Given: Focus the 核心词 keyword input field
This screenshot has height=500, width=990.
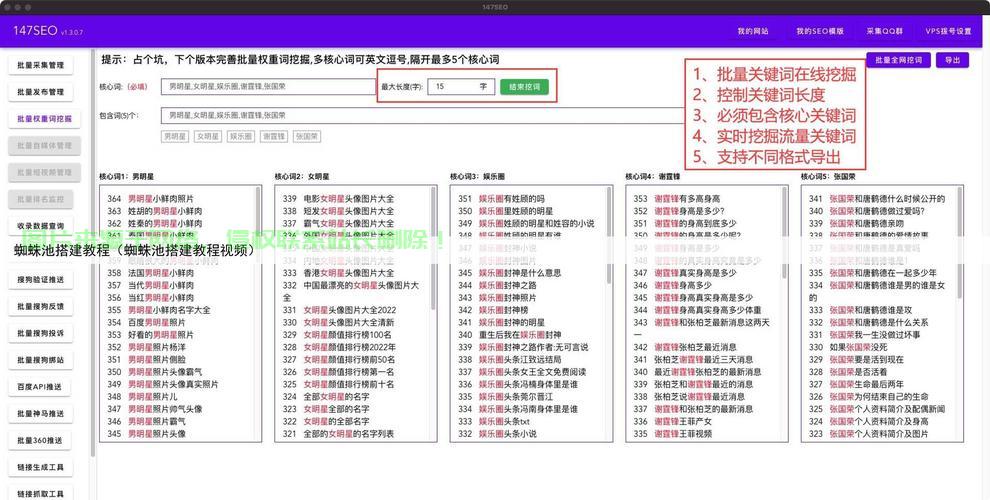Looking at the screenshot, I should pyautogui.click(x=268, y=87).
